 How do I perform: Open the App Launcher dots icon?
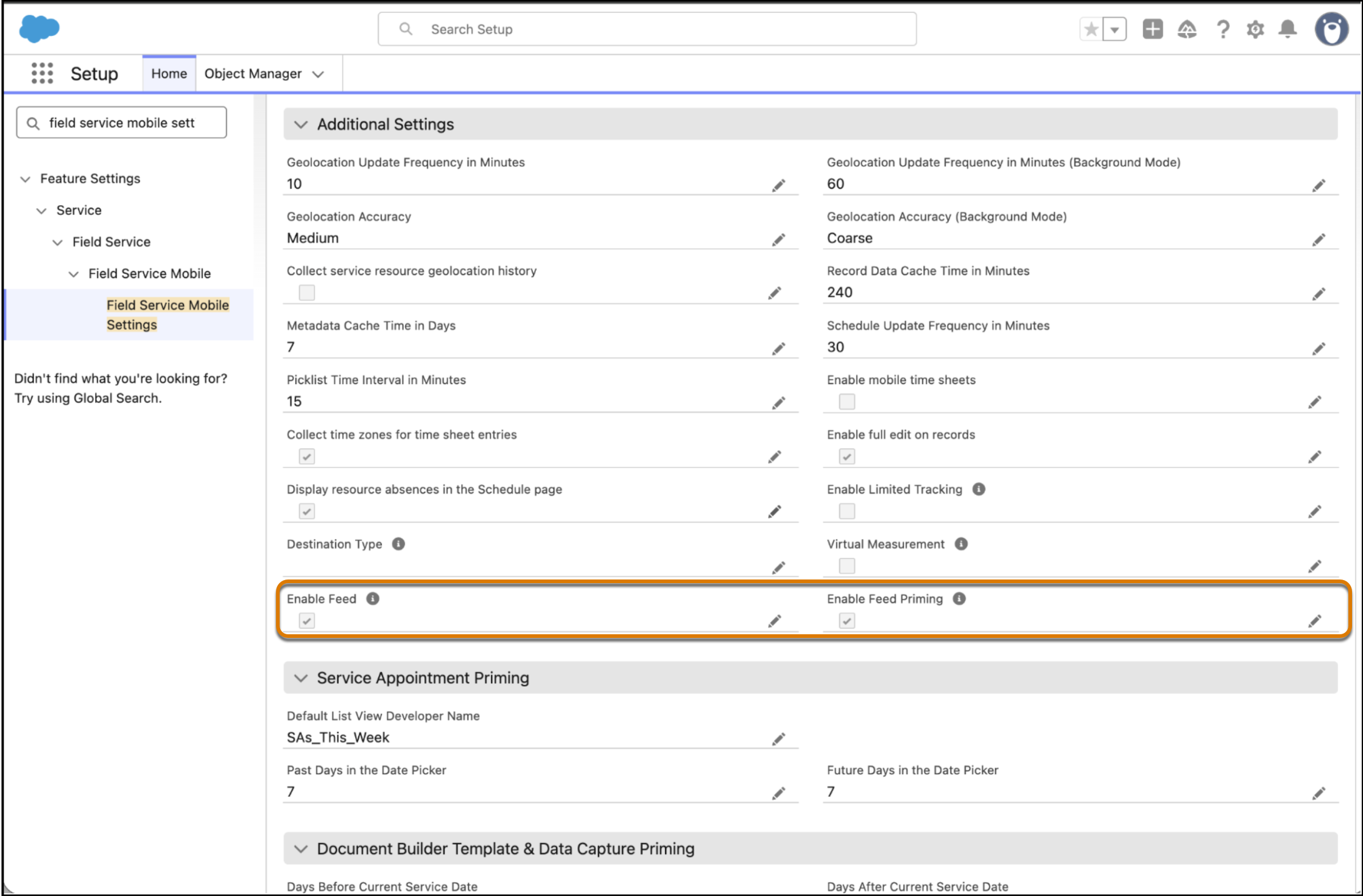(x=42, y=74)
